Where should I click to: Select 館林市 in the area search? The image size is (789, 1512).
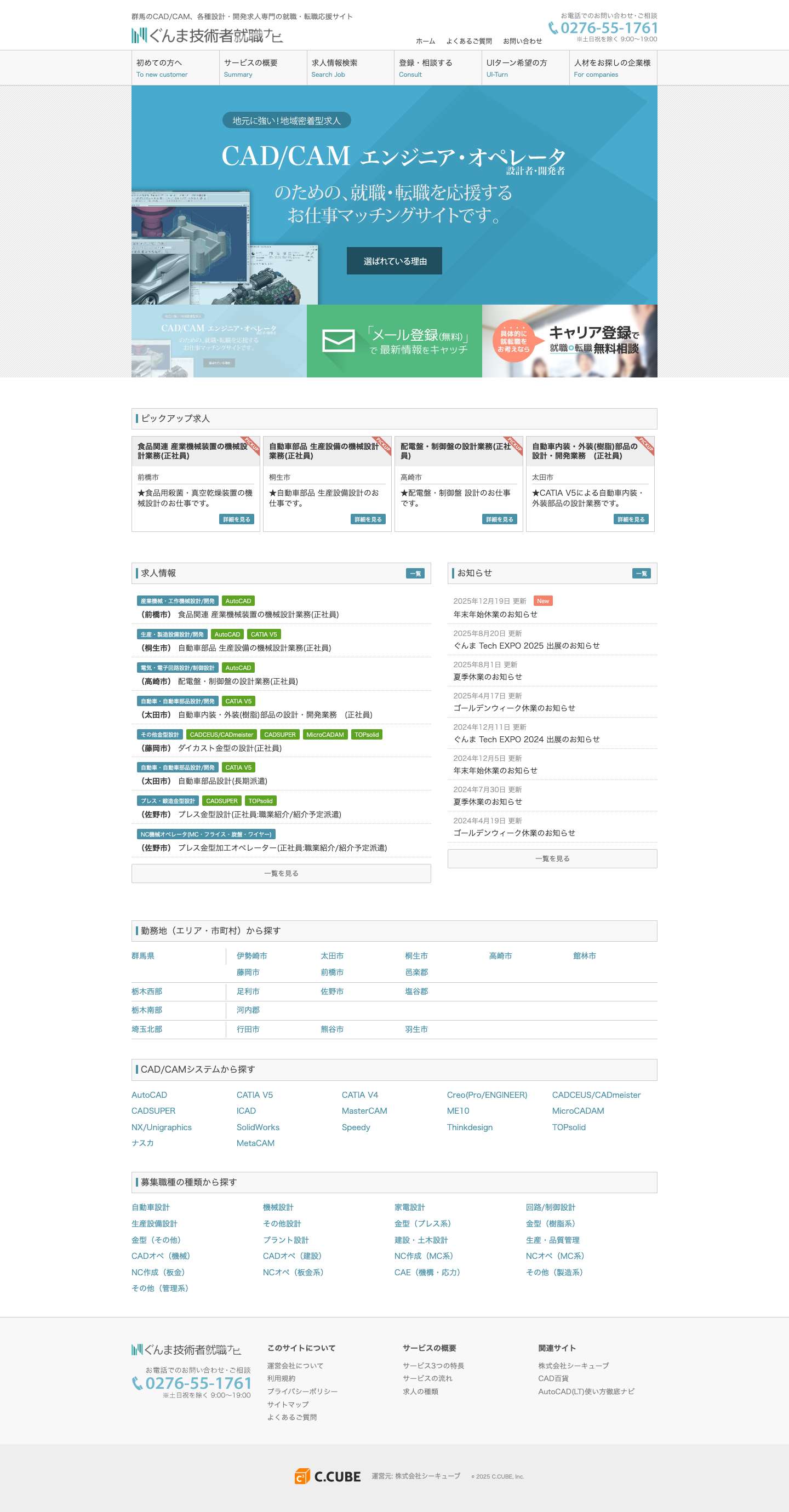[584, 956]
